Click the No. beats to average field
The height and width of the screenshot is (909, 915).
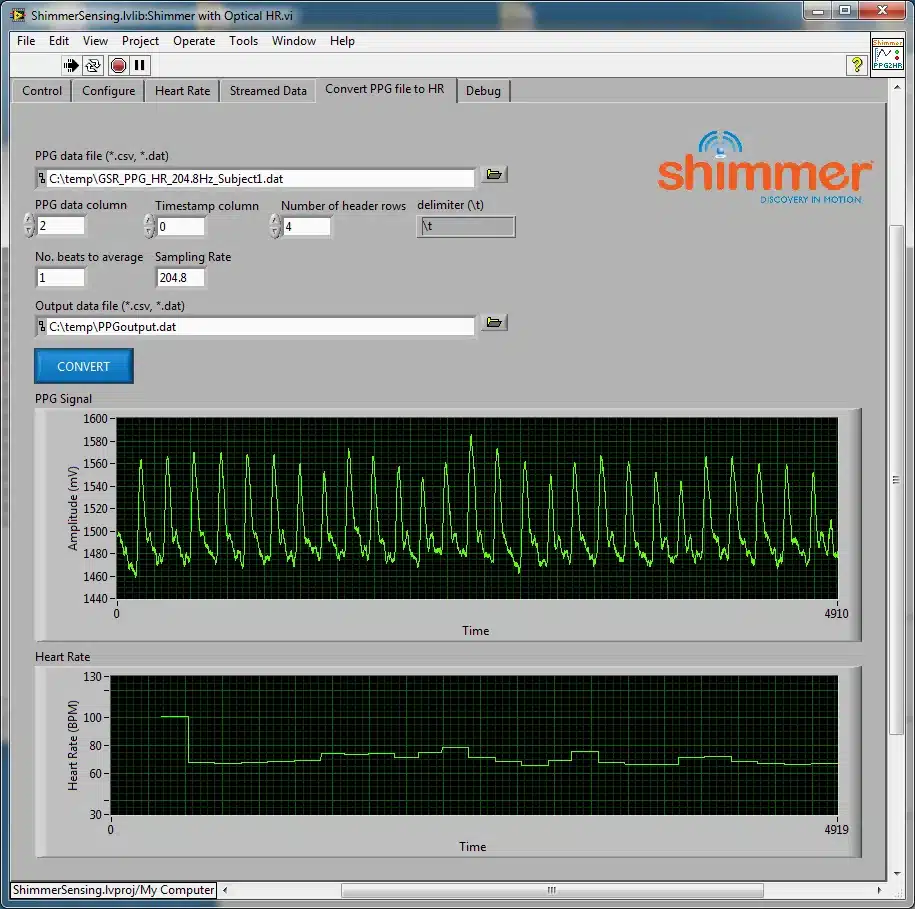click(x=61, y=278)
